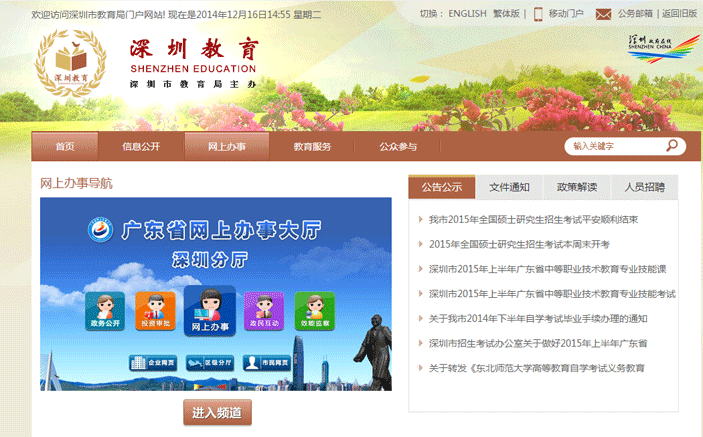Screen dimensions: 703x437
Task: Go to 首页 in navigation bar
Action: pyautogui.click(x=65, y=146)
